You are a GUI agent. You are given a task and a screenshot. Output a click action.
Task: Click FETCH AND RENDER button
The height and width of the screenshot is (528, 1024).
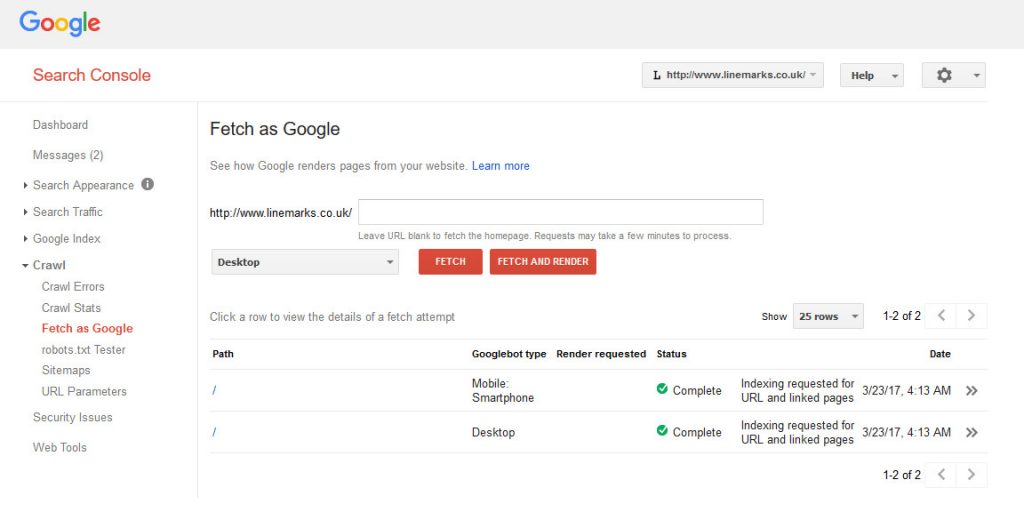(543, 261)
